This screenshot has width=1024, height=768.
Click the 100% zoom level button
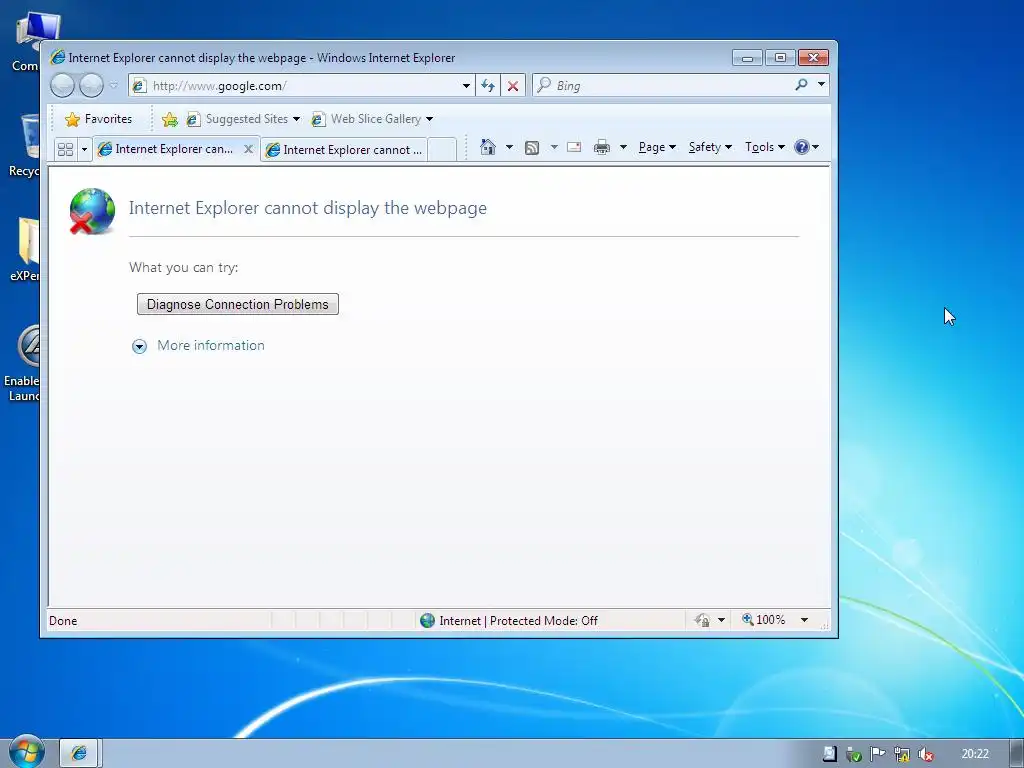[x=763, y=619]
